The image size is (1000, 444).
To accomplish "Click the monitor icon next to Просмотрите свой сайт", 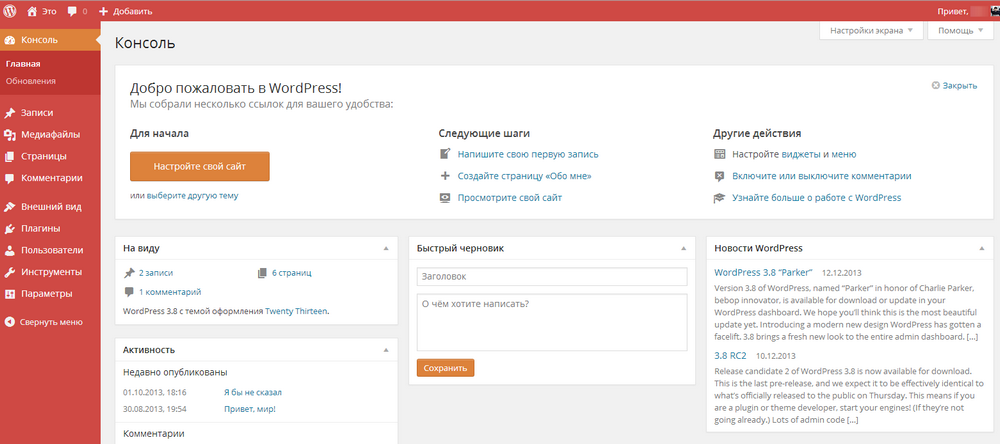I will 445,198.
